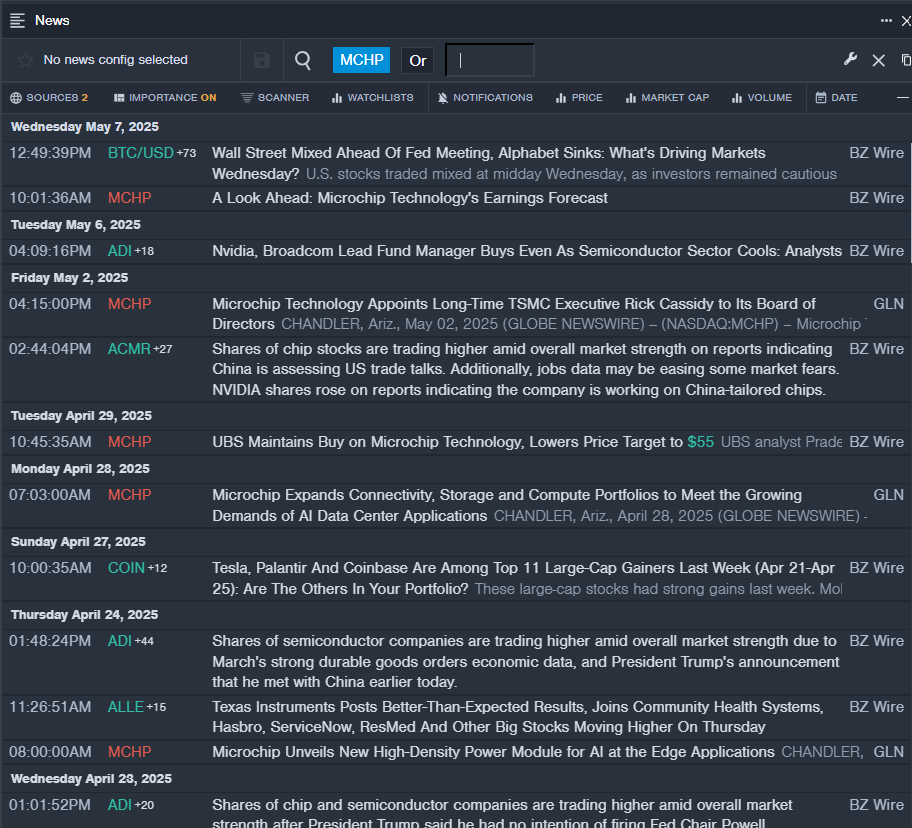Screen dimensions: 912x828
Task: Collapse the filter bar with dash icon
Action: pyautogui.click(x=903, y=98)
